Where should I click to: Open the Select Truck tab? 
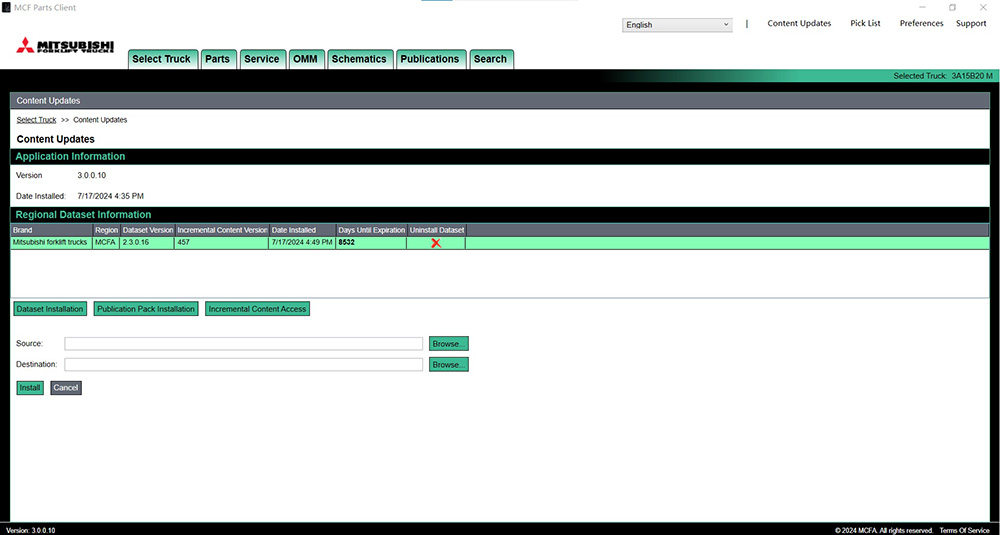coord(163,59)
